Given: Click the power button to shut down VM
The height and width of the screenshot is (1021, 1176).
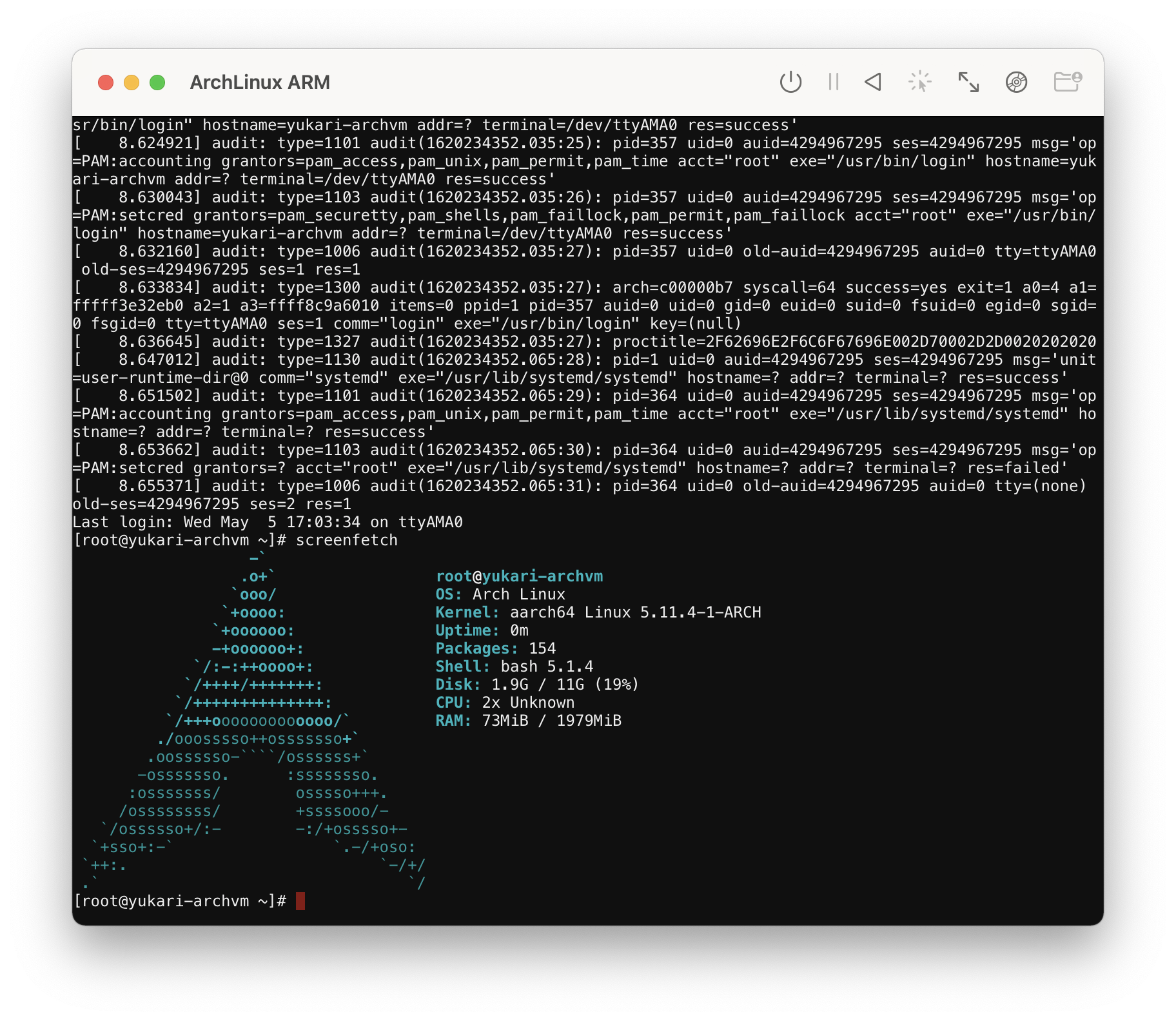Looking at the screenshot, I should 790,82.
